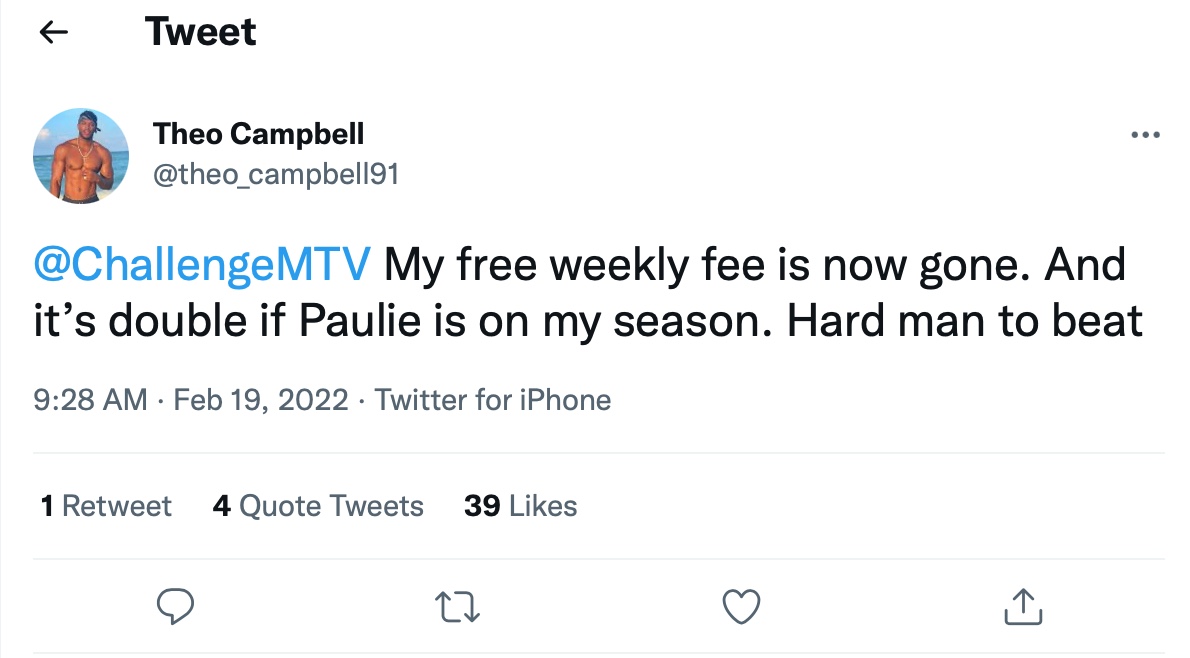Image resolution: width=1190 pixels, height=658 pixels.
Task: Click the Theo Campbell display name
Action: coord(258,133)
